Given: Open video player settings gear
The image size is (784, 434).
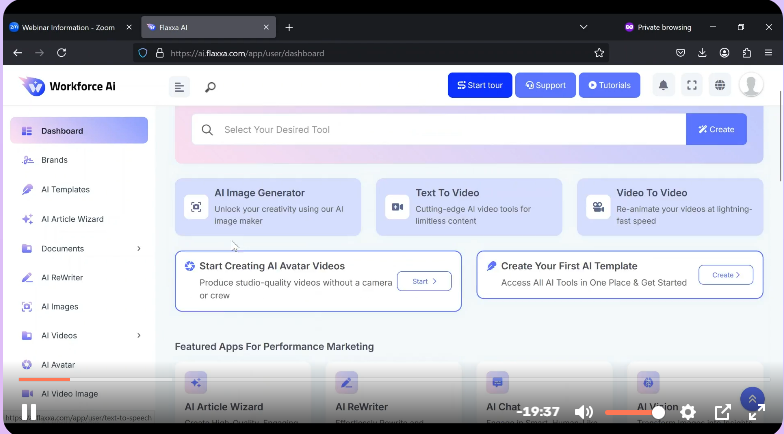Looking at the screenshot, I should tap(688, 412).
